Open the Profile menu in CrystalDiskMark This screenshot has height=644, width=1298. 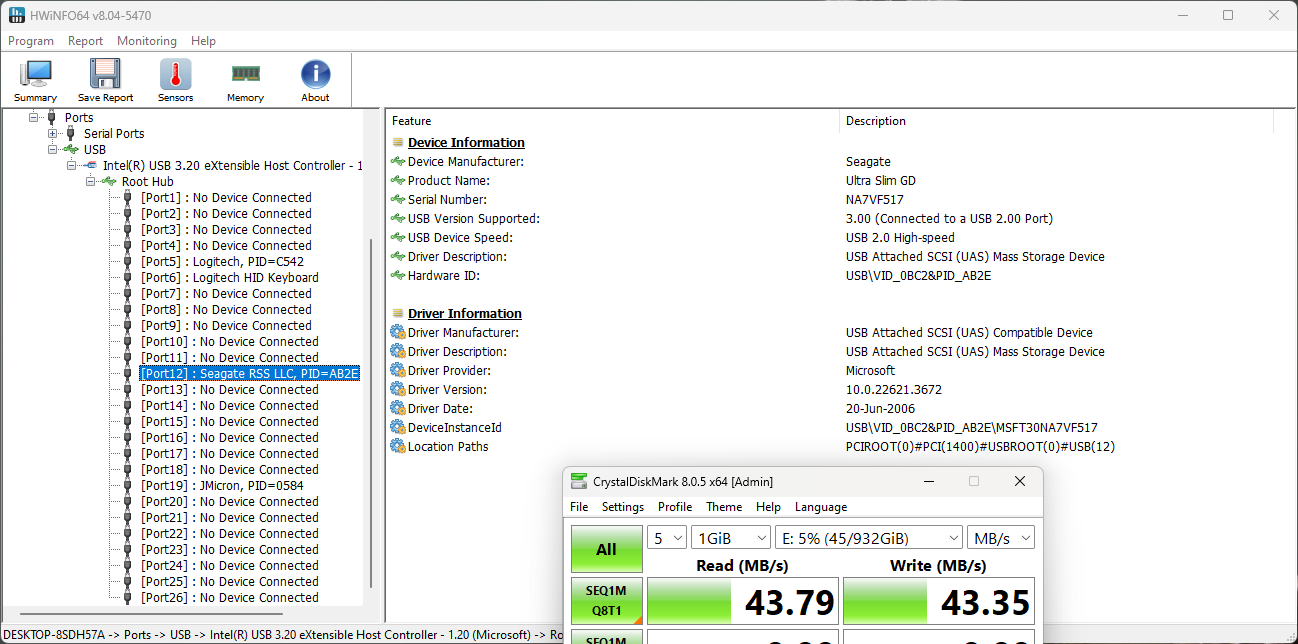point(675,507)
